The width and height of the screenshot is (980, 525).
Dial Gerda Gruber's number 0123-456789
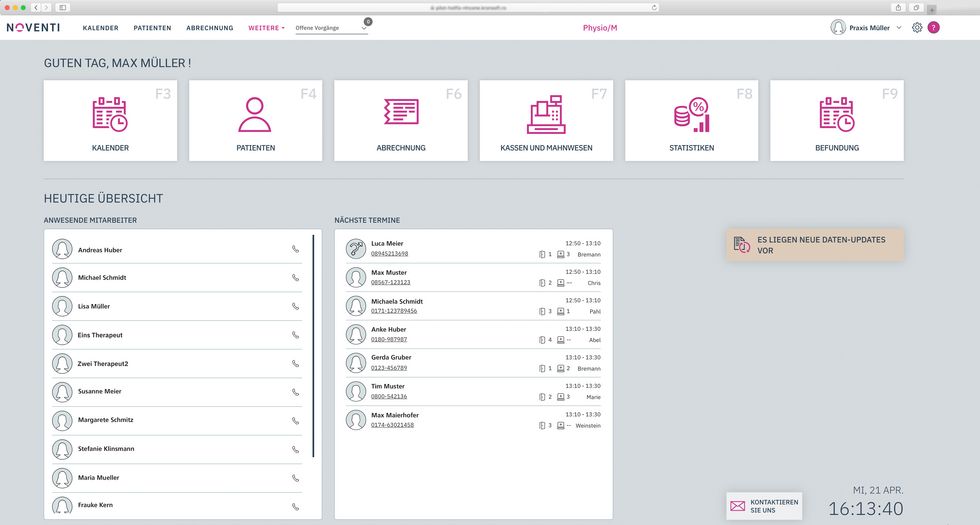(389, 368)
